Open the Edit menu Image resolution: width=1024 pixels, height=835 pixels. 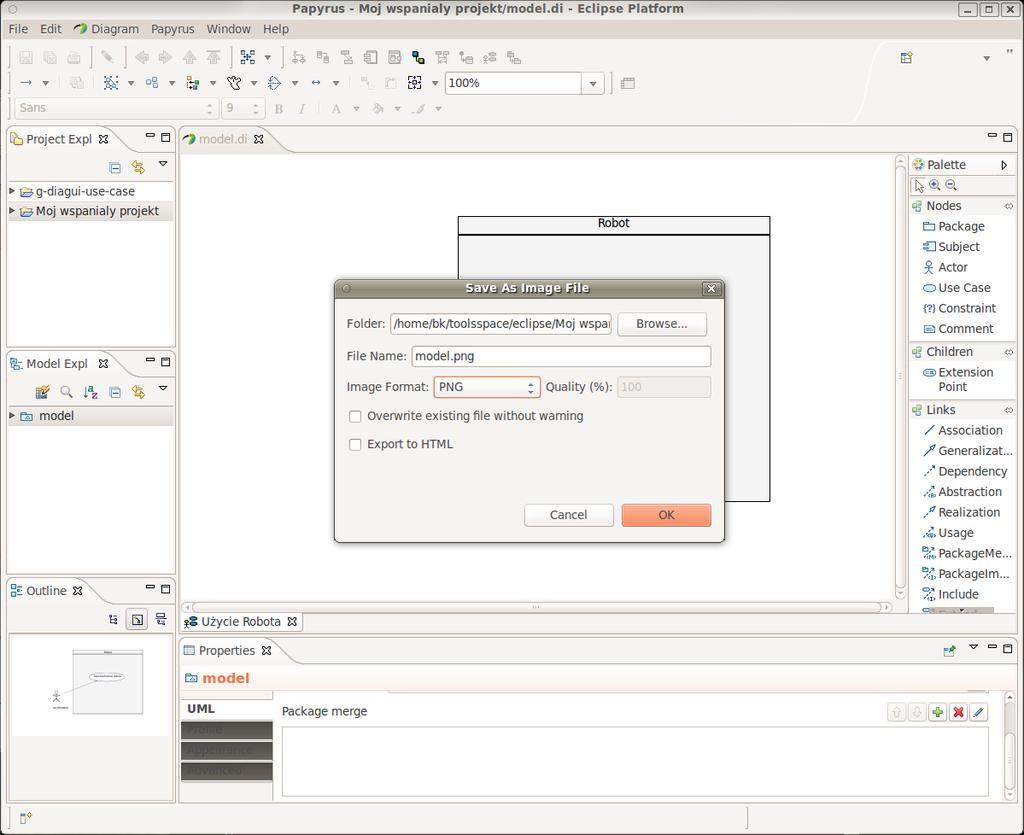[50, 29]
